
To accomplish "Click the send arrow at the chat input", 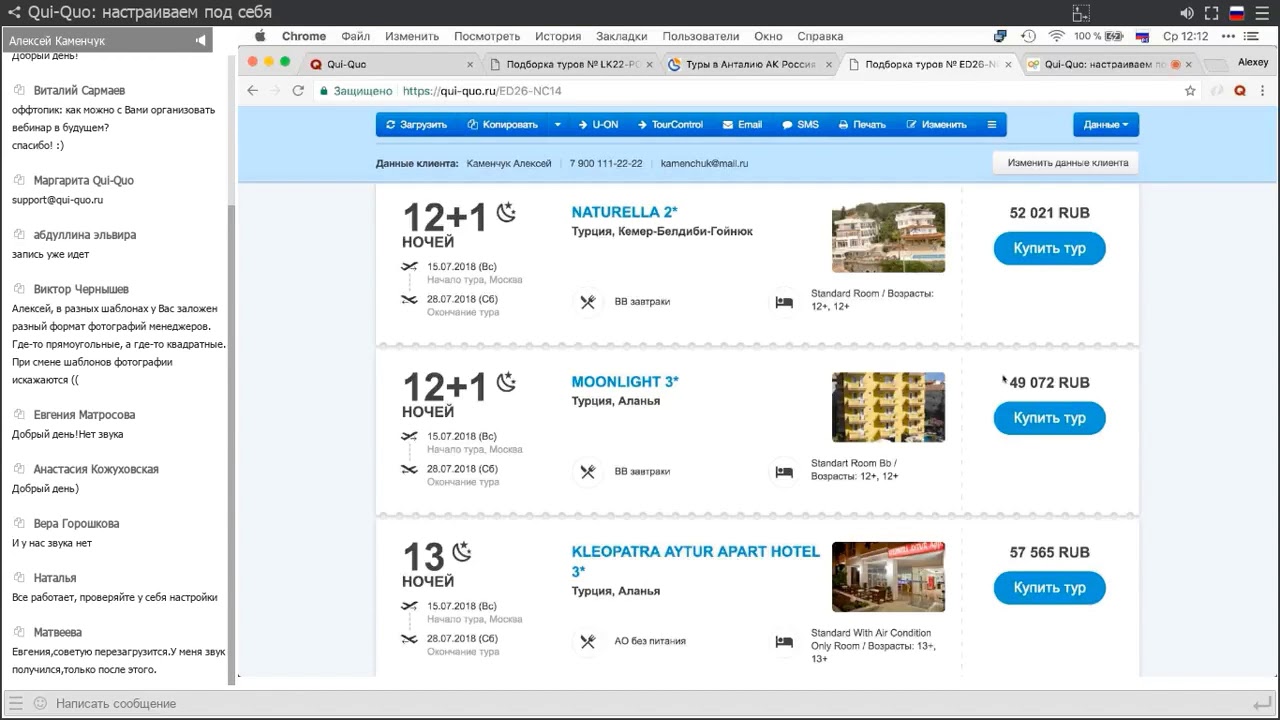I will [1261, 703].
